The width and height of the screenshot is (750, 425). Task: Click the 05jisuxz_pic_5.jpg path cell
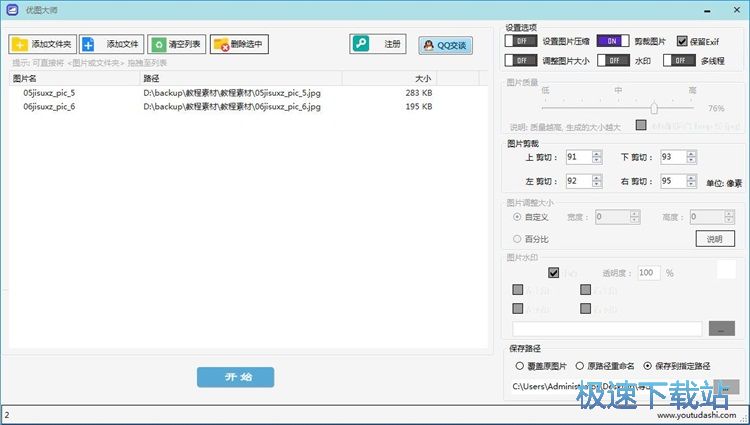pyautogui.click(x=232, y=93)
